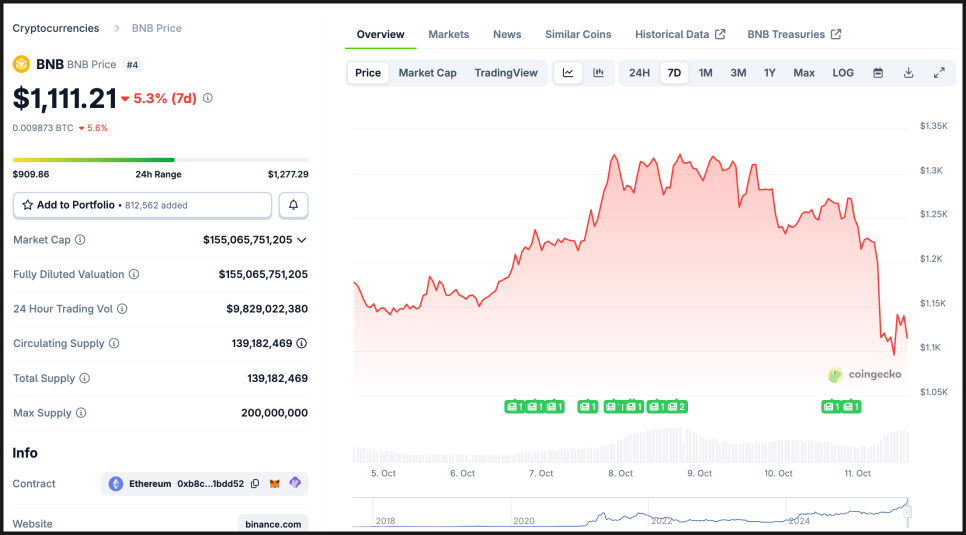The height and width of the screenshot is (535, 966).
Task: Choose the Max time range option
Action: pyautogui.click(x=804, y=73)
